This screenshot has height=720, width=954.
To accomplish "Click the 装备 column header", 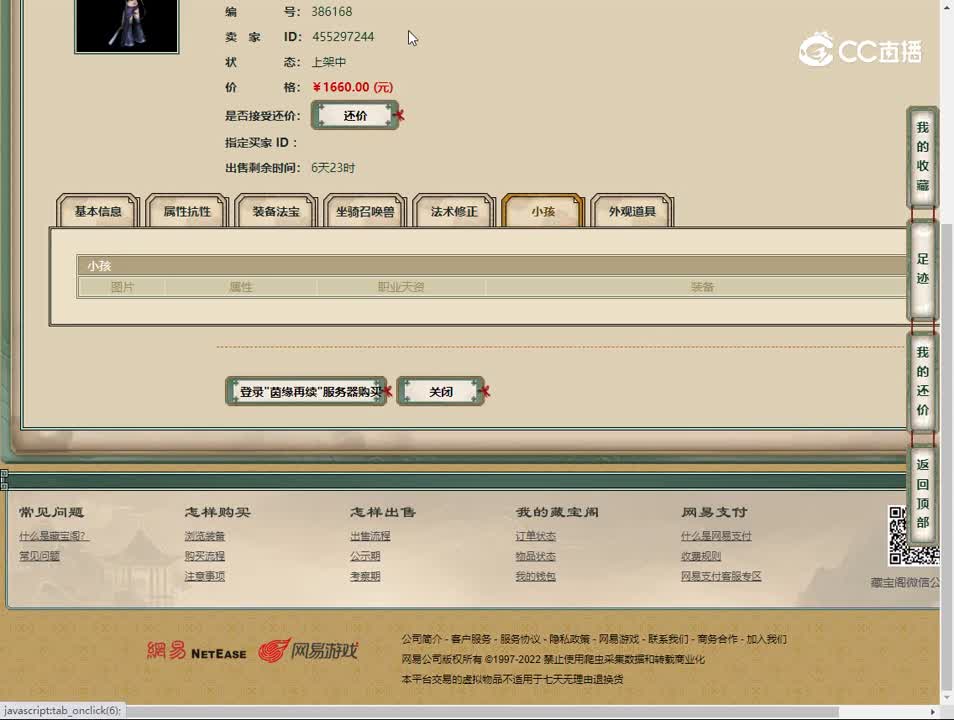I will click(703, 287).
